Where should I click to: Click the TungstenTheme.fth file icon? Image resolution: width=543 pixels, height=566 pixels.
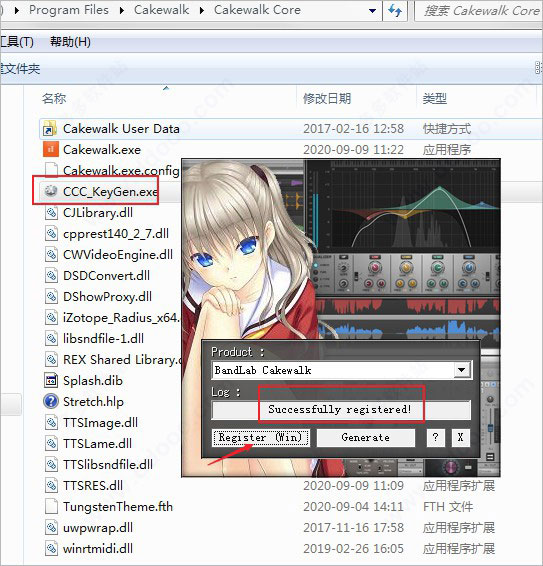pyautogui.click(x=51, y=506)
